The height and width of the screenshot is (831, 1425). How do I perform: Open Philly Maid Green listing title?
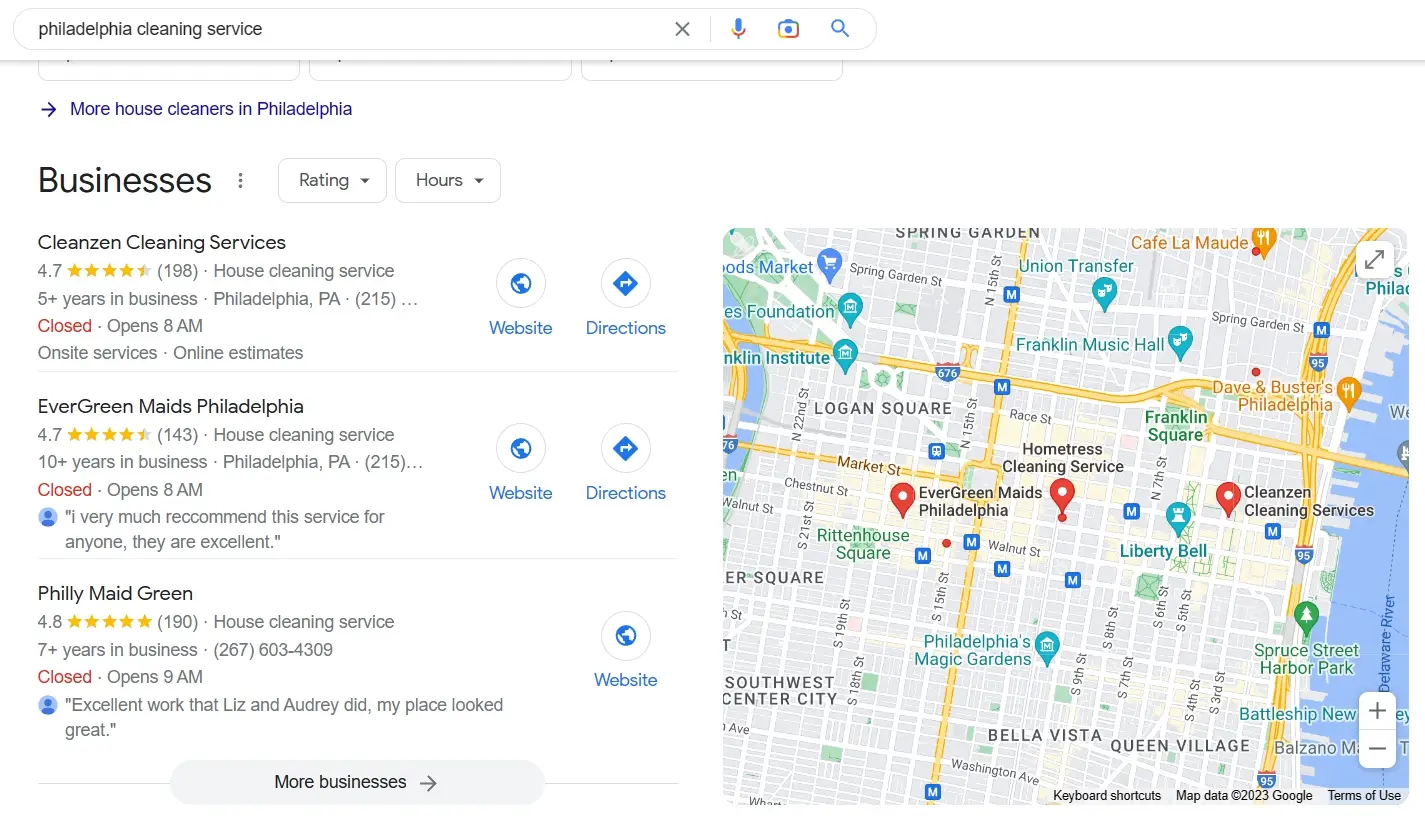(116, 593)
